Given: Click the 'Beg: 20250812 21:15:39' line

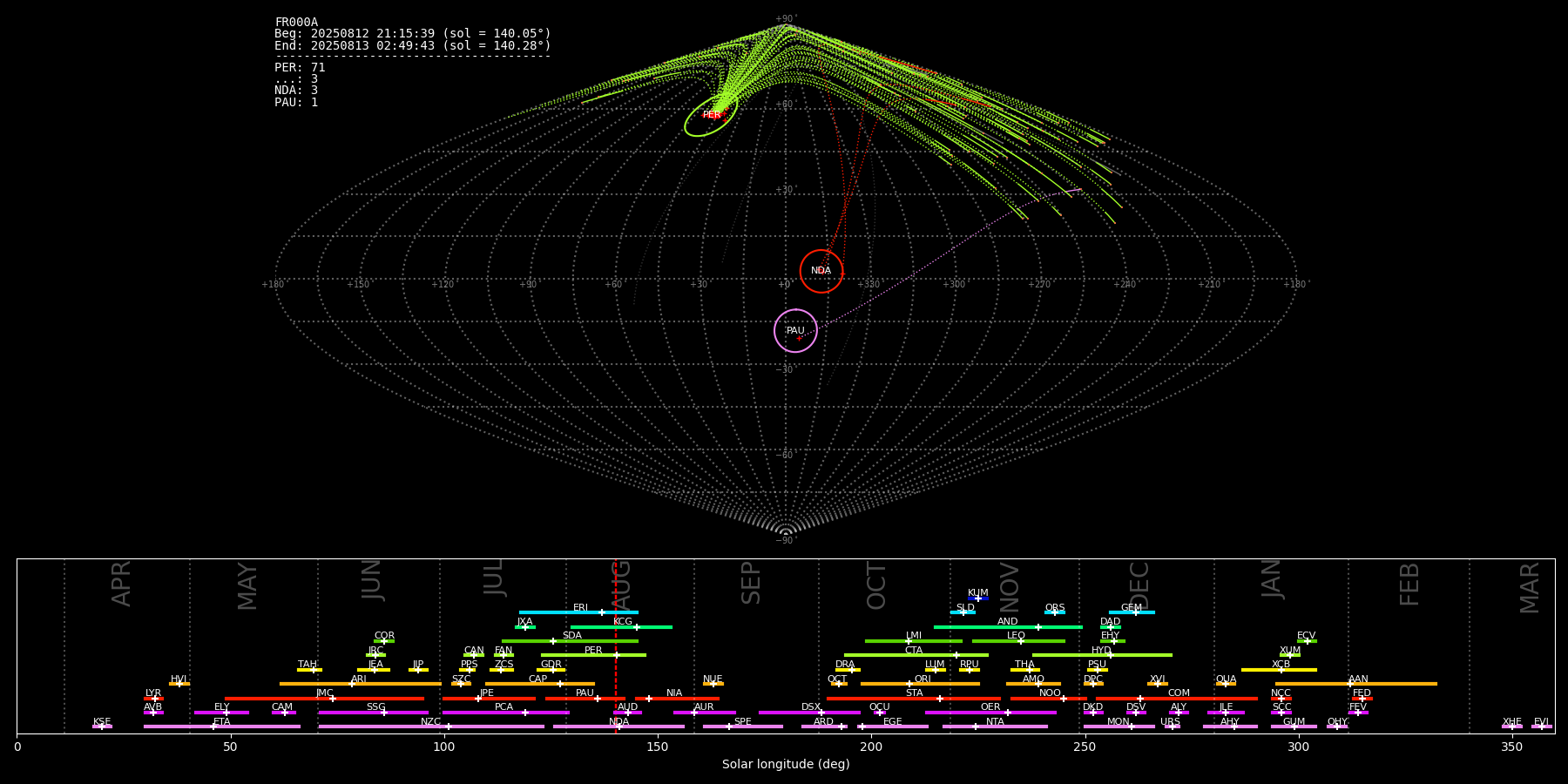Looking at the screenshot, I should click(413, 34).
